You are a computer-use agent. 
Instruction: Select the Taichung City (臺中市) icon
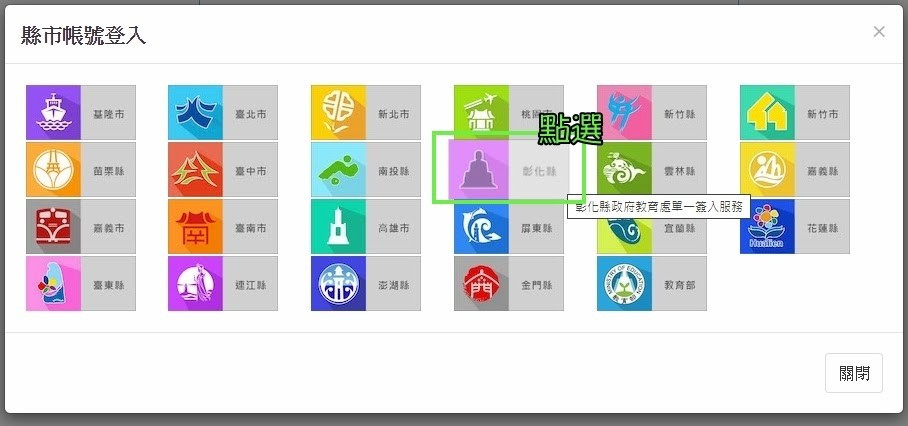(195, 170)
